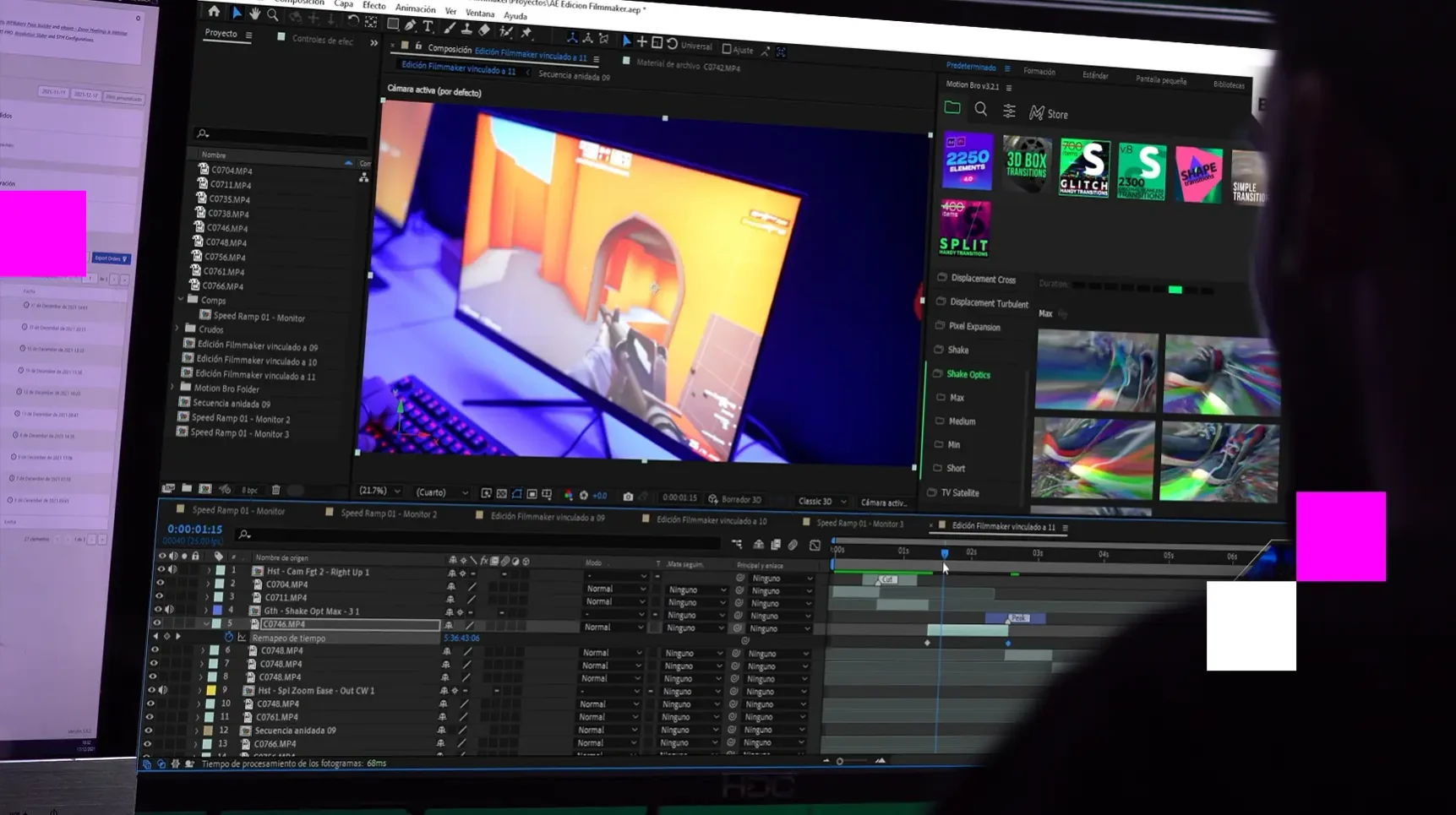This screenshot has height=815, width=1456.
Task: Open the Motion Bro Store
Action: 1049,114
